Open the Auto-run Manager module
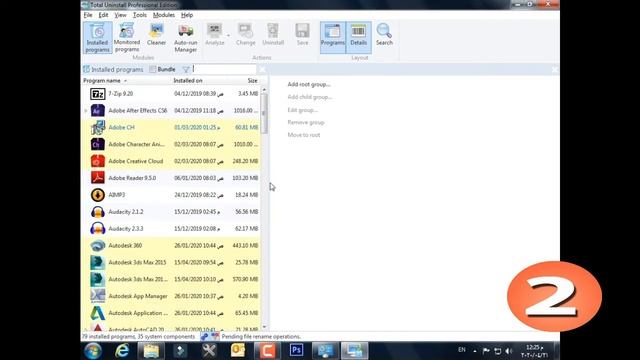This screenshot has width=640, height=360. (x=186, y=38)
